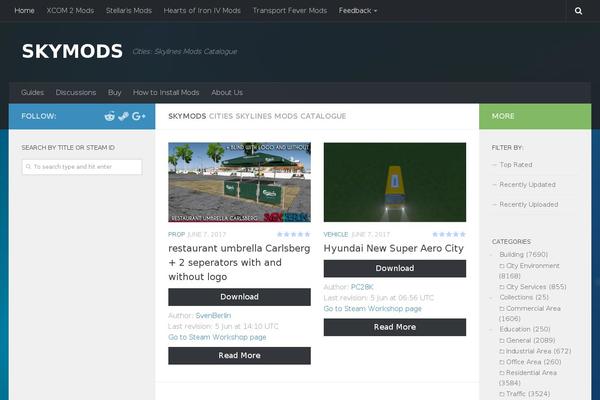Open XCOM 2 Mods site link
The height and width of the screenshot is (400, 600).
click(x=70, y=11)
